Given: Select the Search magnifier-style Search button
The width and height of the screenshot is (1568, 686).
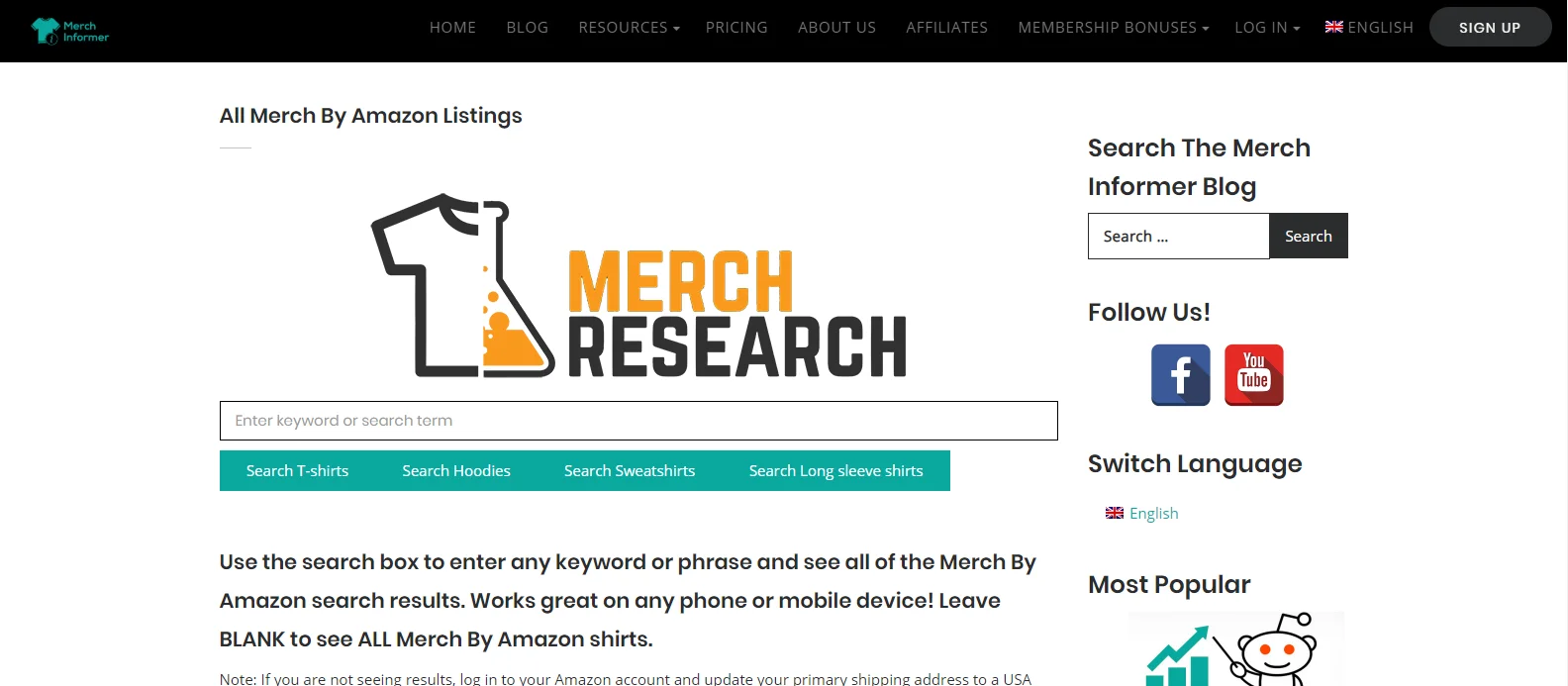Looking at the screenshot, I should pyautogui.click(x=1308, y=236).
